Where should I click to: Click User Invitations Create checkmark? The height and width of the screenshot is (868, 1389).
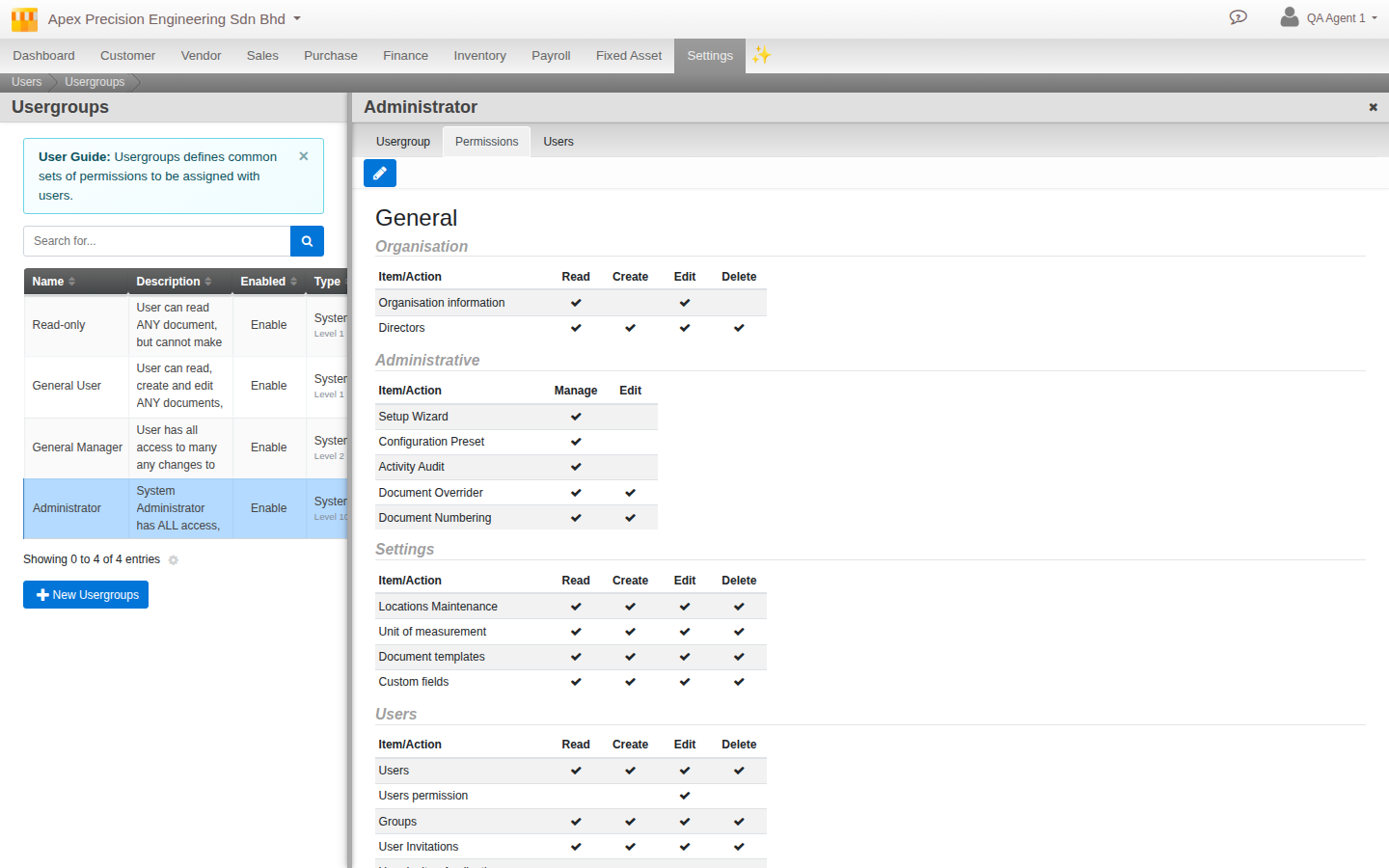click(630, 847)
